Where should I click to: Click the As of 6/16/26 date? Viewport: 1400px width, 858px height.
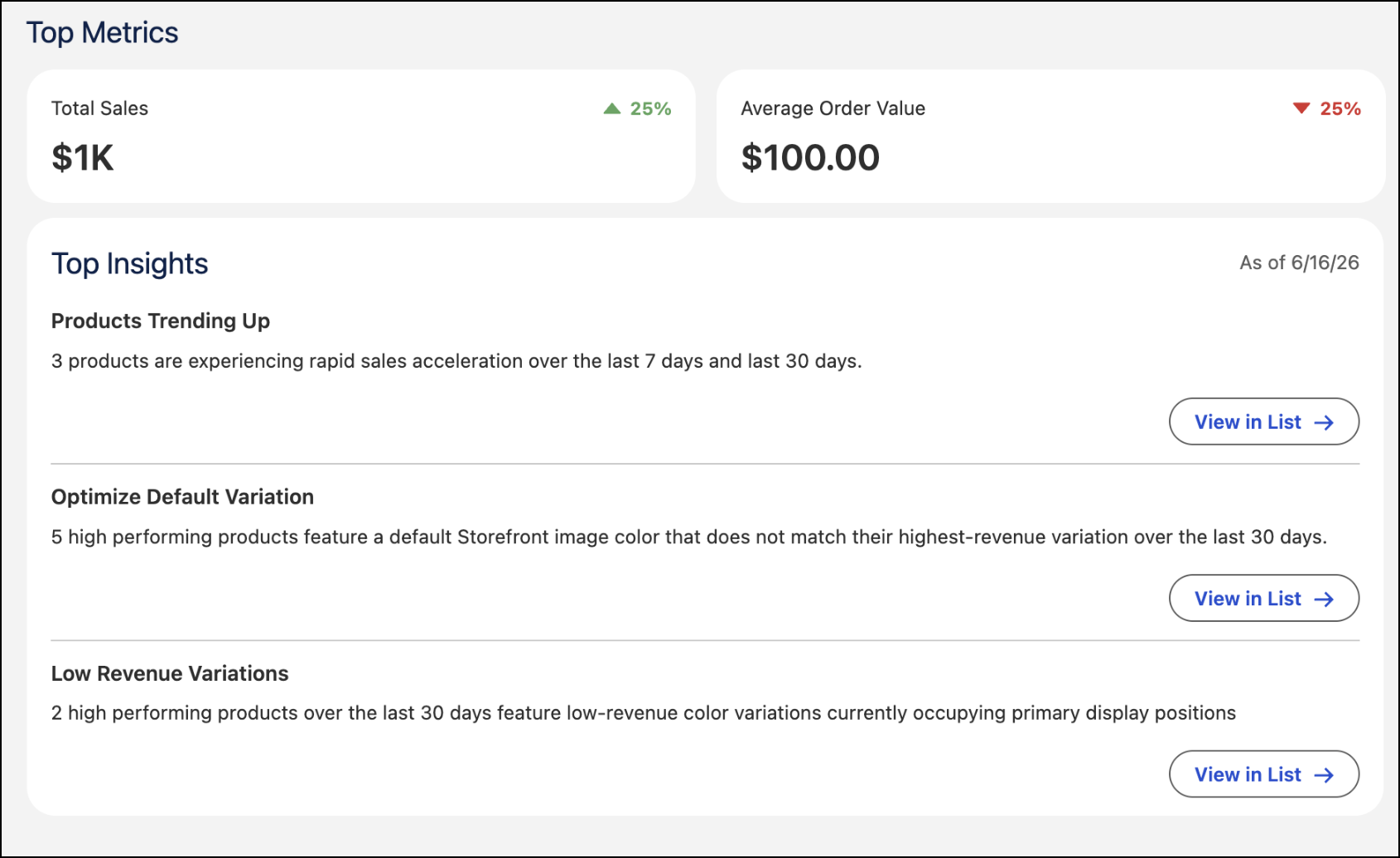(1299, 263)
